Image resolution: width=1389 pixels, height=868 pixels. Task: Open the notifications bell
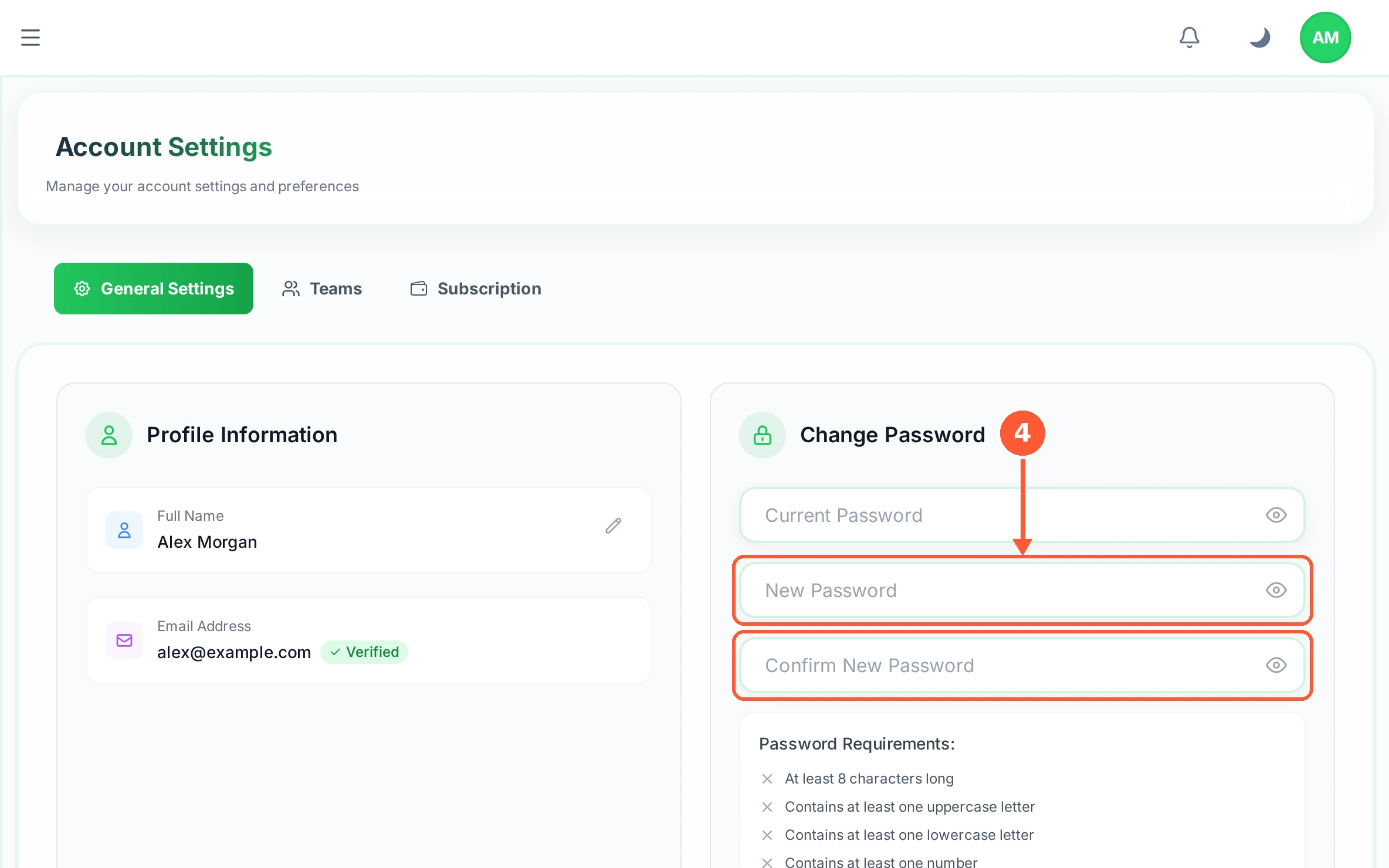pos(1190,38)
